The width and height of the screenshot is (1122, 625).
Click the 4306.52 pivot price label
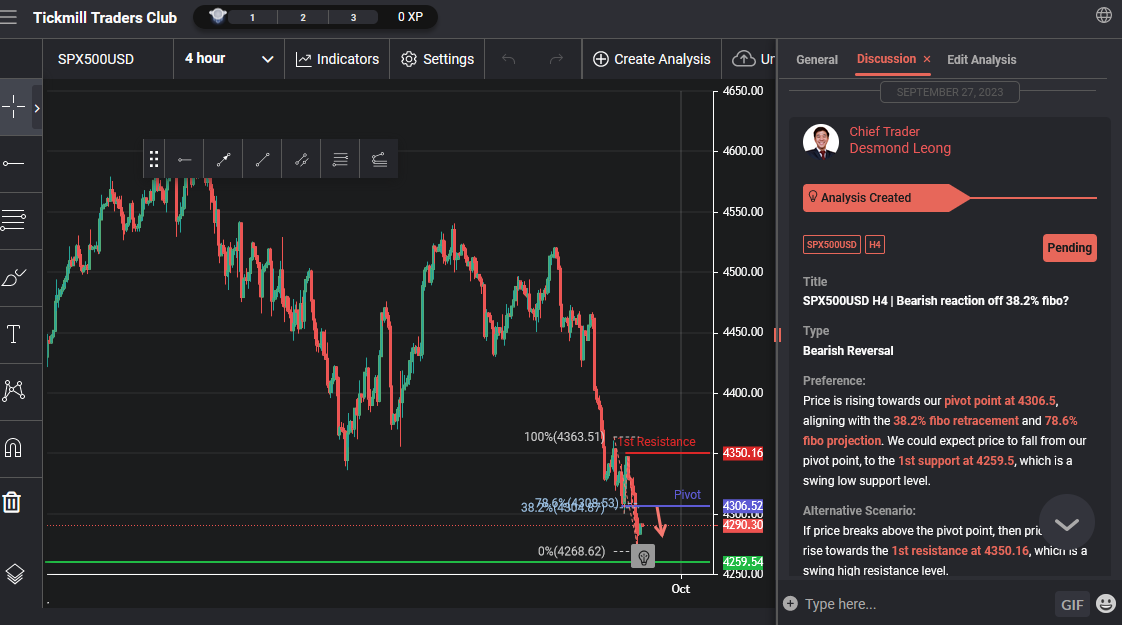coord(743,505)
